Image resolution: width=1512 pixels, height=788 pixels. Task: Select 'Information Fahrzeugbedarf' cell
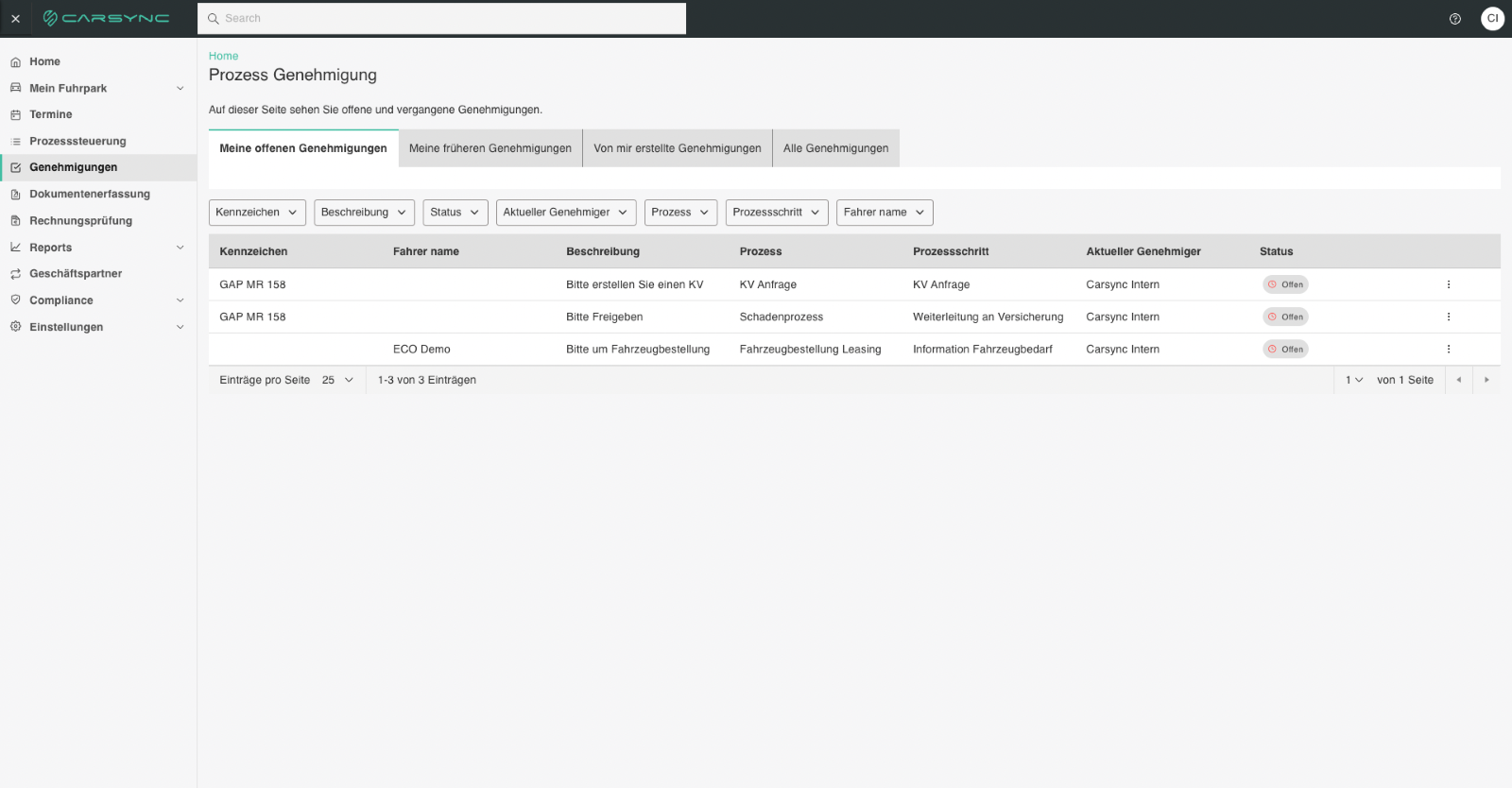983,349
